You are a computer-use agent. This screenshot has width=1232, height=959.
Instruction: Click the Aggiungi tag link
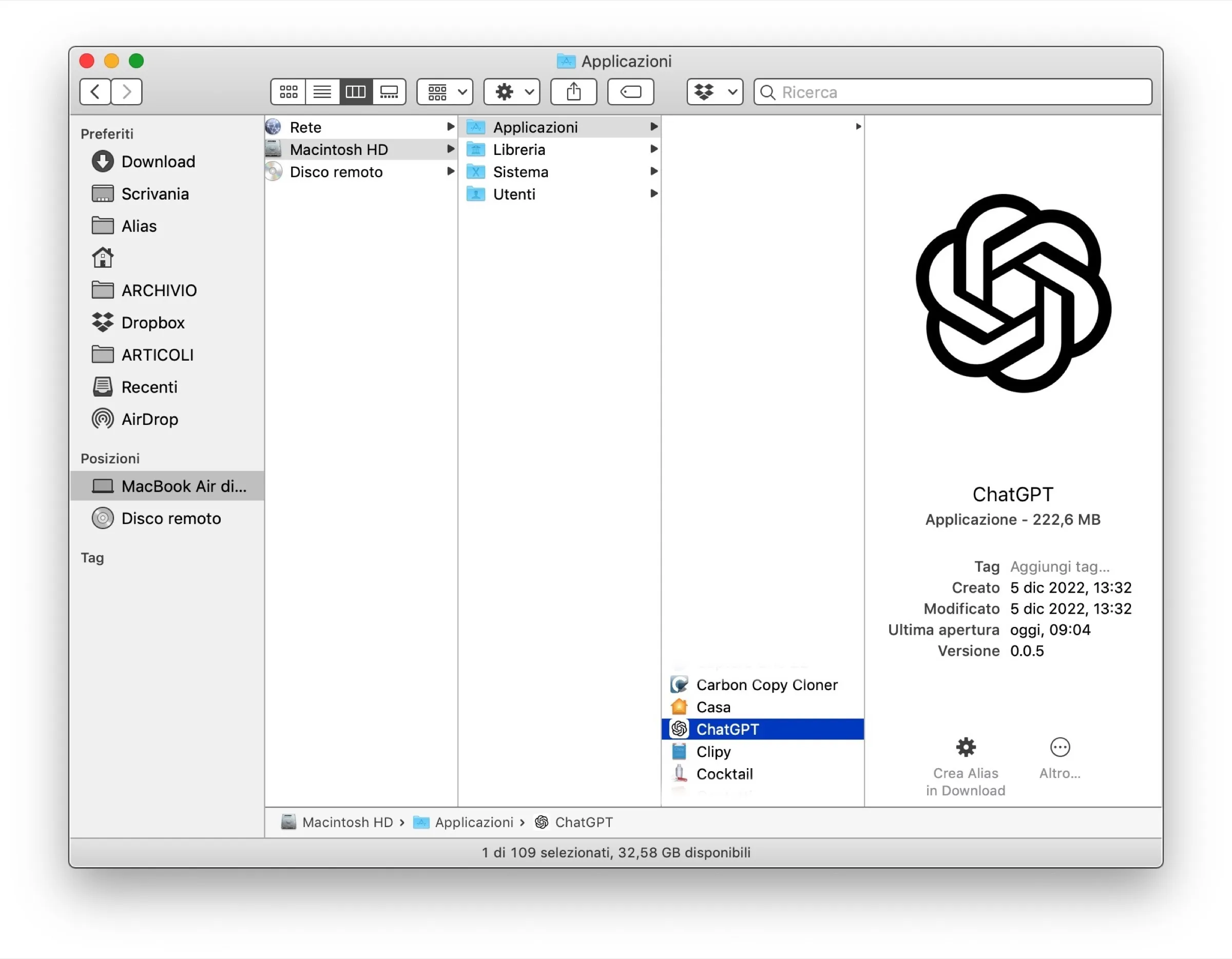coord(1060,566)
